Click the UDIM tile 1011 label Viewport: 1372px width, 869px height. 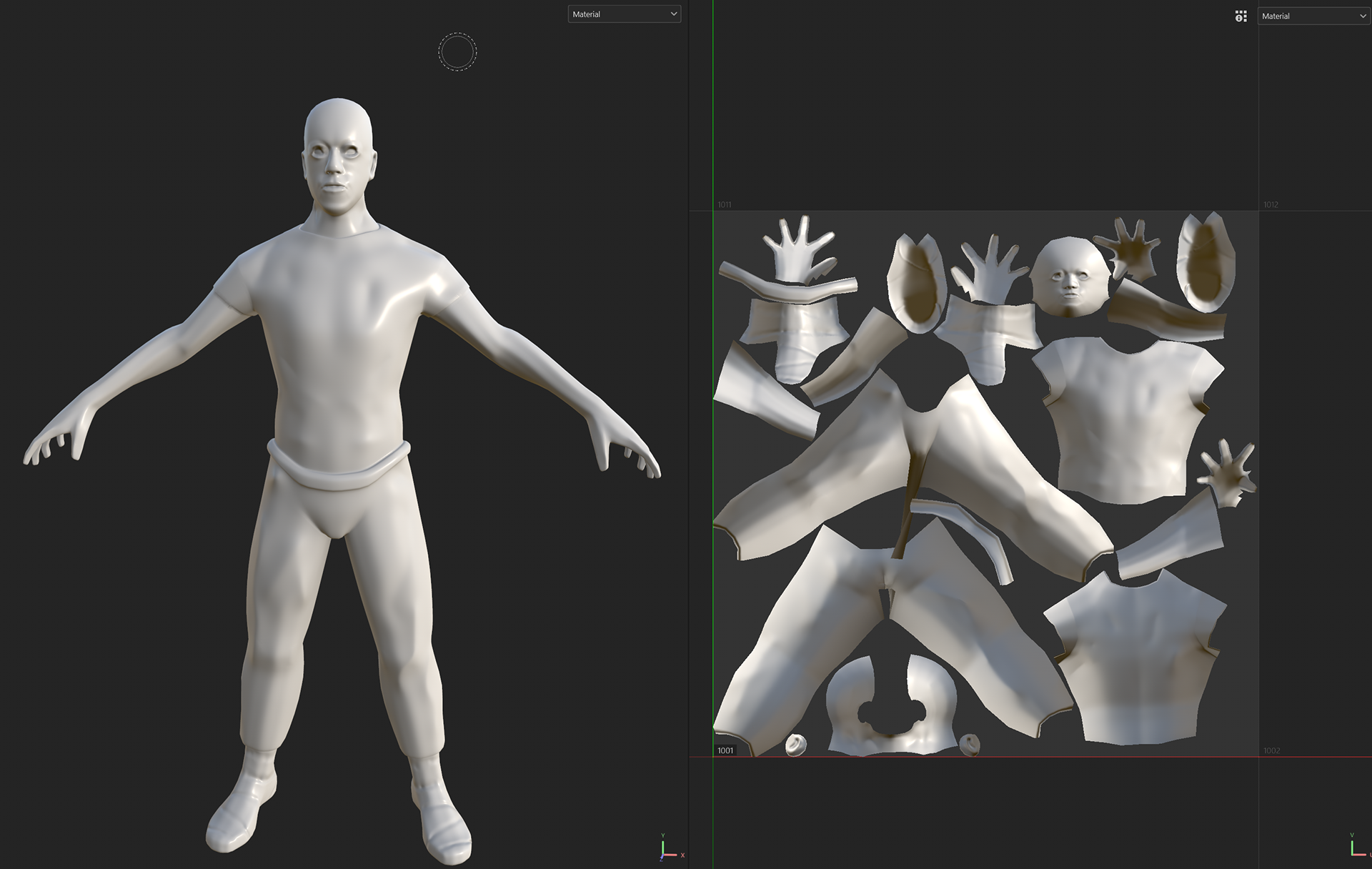click(725, 205)
